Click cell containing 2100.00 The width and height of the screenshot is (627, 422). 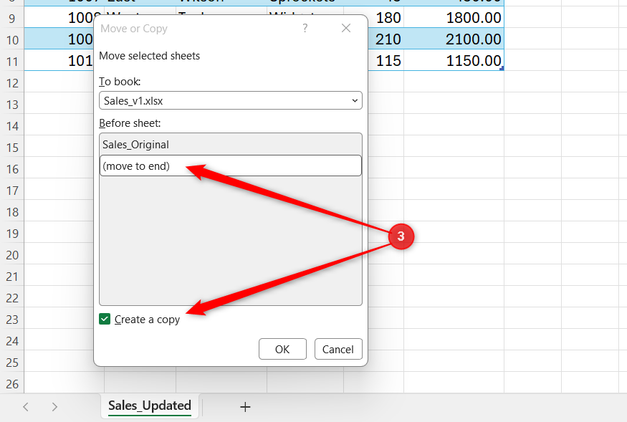[x=454, y=39]
